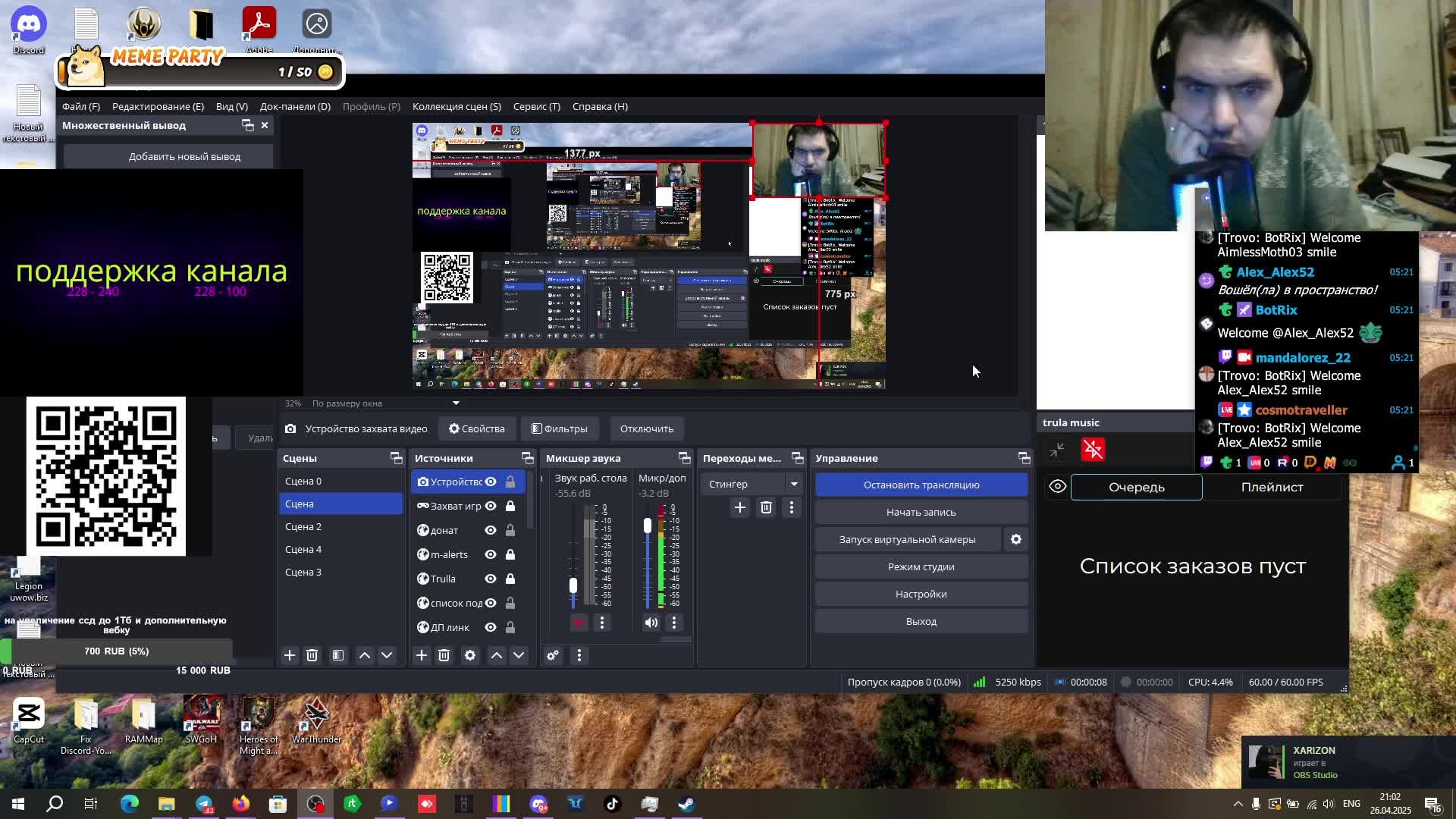Expand the Стингер transition dropdown
This screenshot has width=1456, height=819.
pos(794,484)
